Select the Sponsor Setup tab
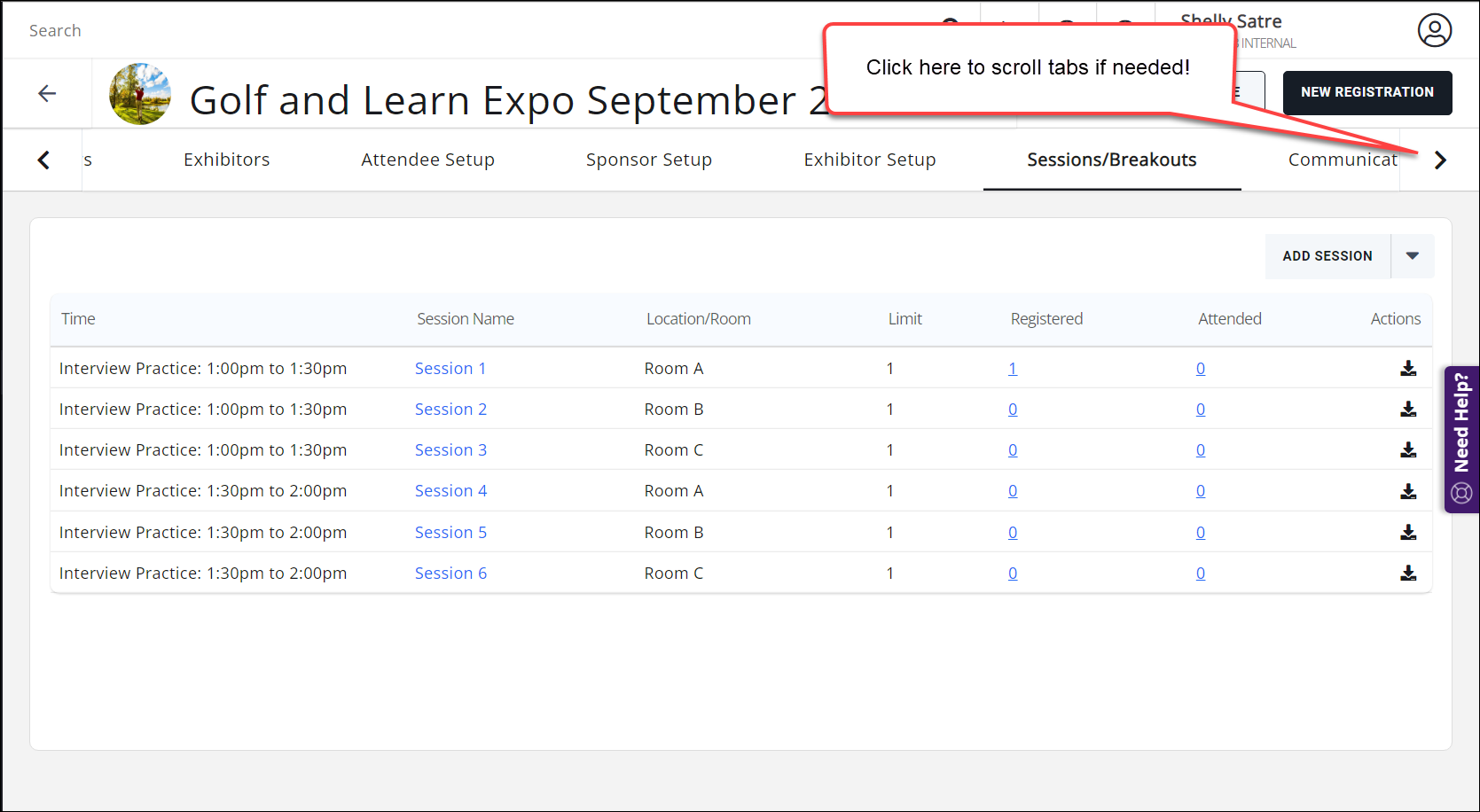Viewport: 1480px width, 812px height. coord(648,160)
